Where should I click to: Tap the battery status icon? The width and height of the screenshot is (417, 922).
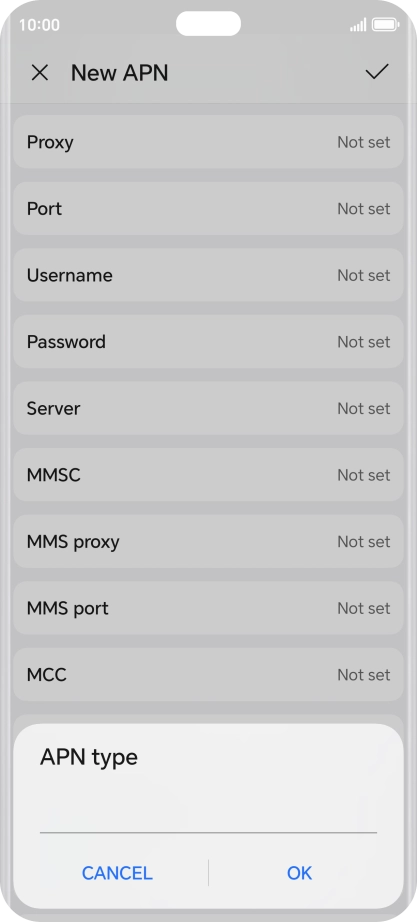tap(385, 25)
